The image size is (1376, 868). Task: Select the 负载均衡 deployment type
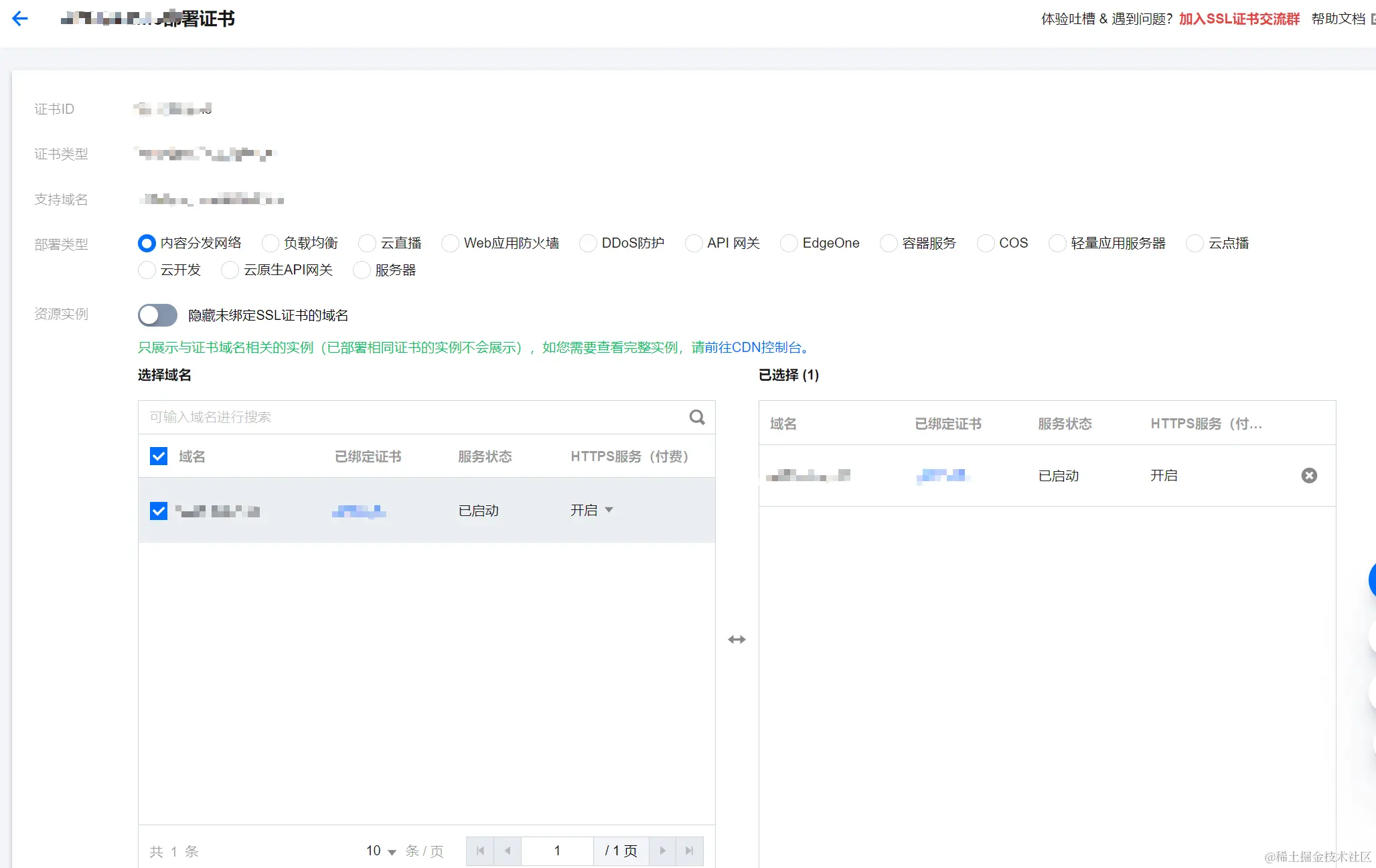pos(271,244)
